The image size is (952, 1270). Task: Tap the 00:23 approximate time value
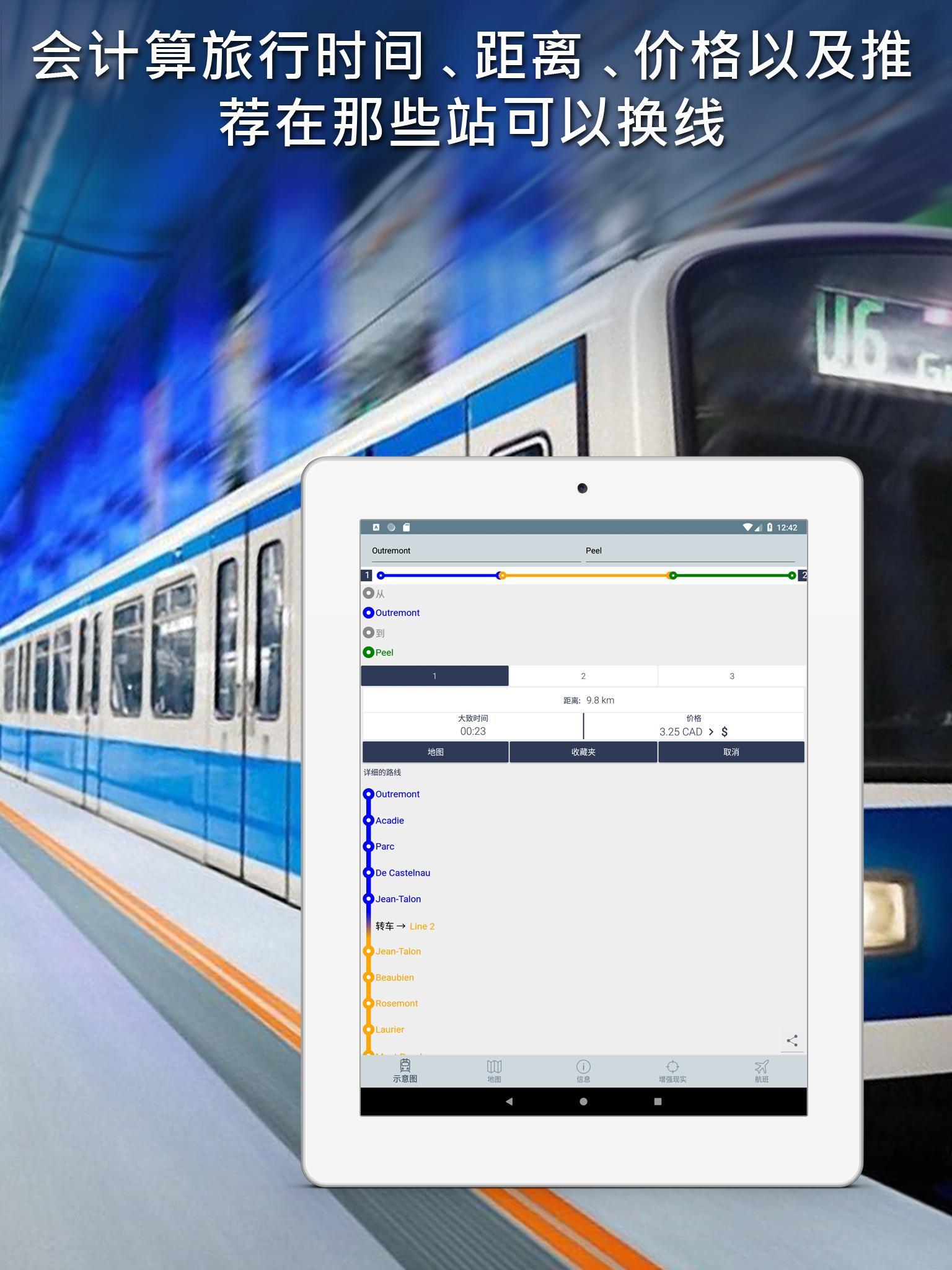click(473, 731)
